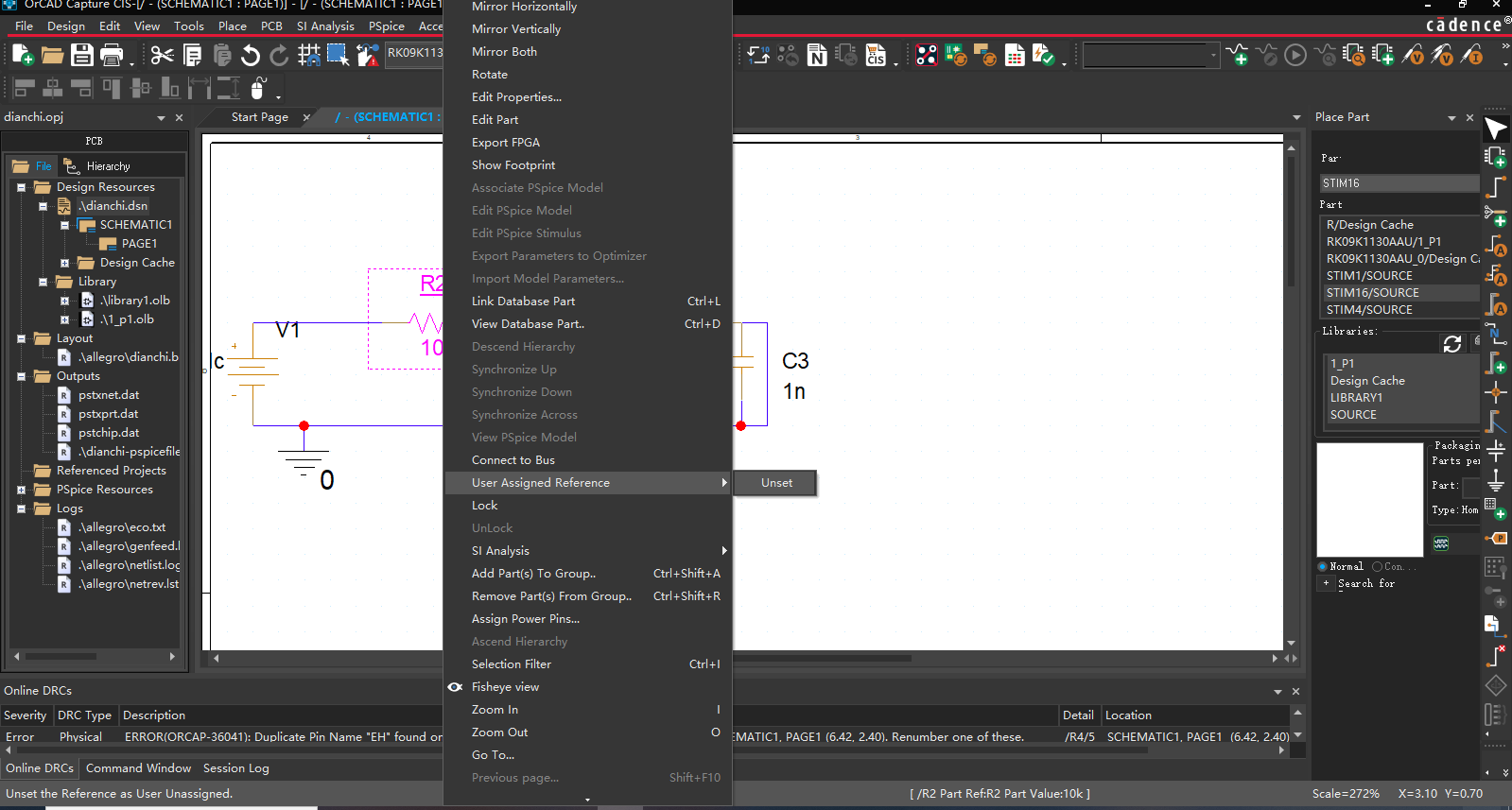Click the Create netlist N icon
The width and height of the screenshot is (1512, 810).
(x=817, y=55)
